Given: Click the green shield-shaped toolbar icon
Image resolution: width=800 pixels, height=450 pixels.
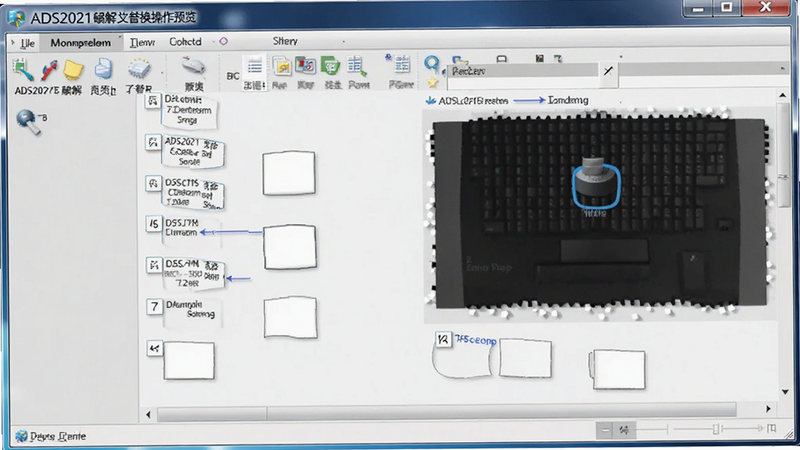Looking at the screenshot, I should 331,66.
